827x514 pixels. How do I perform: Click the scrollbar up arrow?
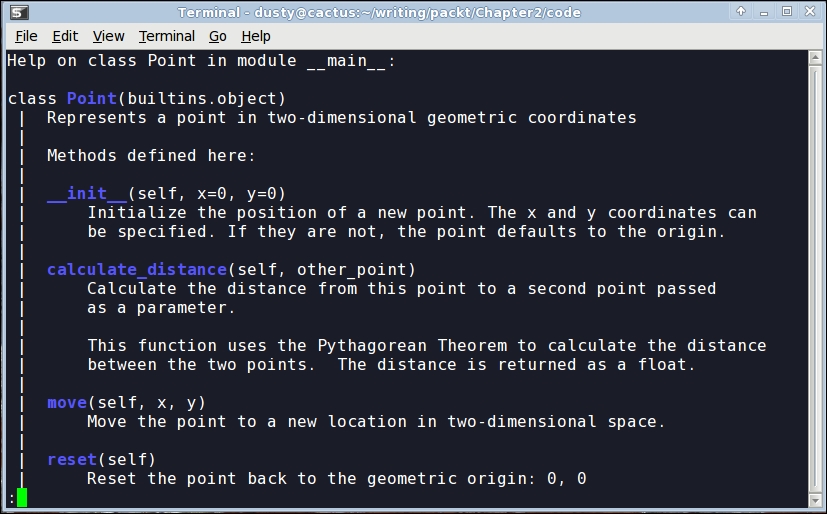815,57
